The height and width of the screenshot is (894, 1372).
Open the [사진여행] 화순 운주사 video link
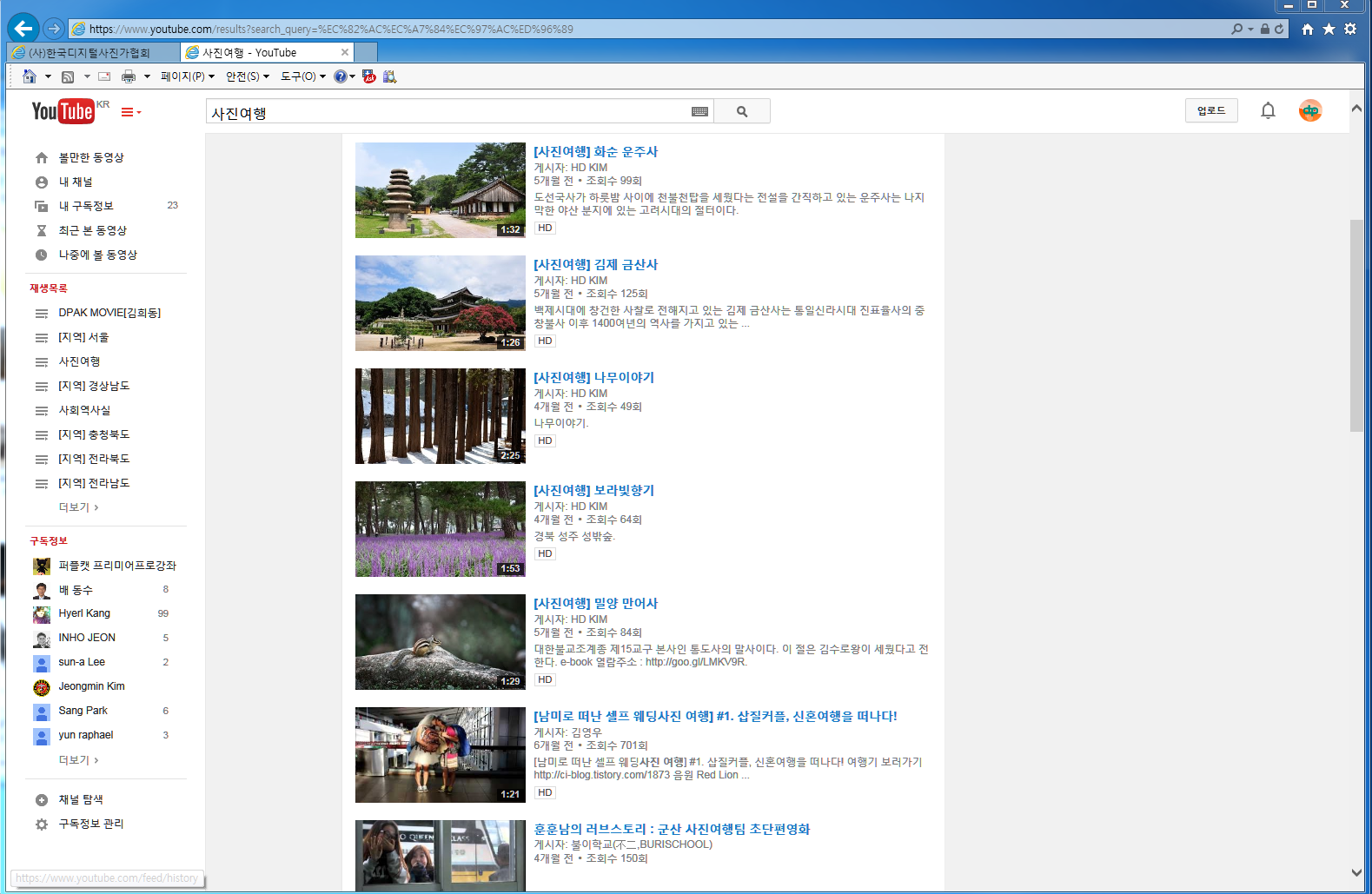[595, 152]
